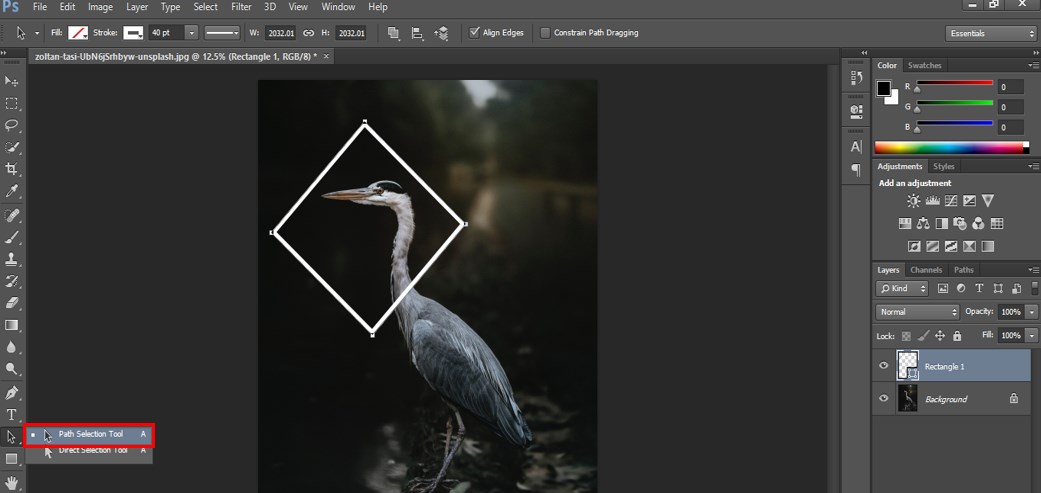1041x493 pixels.
Task: Open path operations in options bar
Action: (394, 33)
